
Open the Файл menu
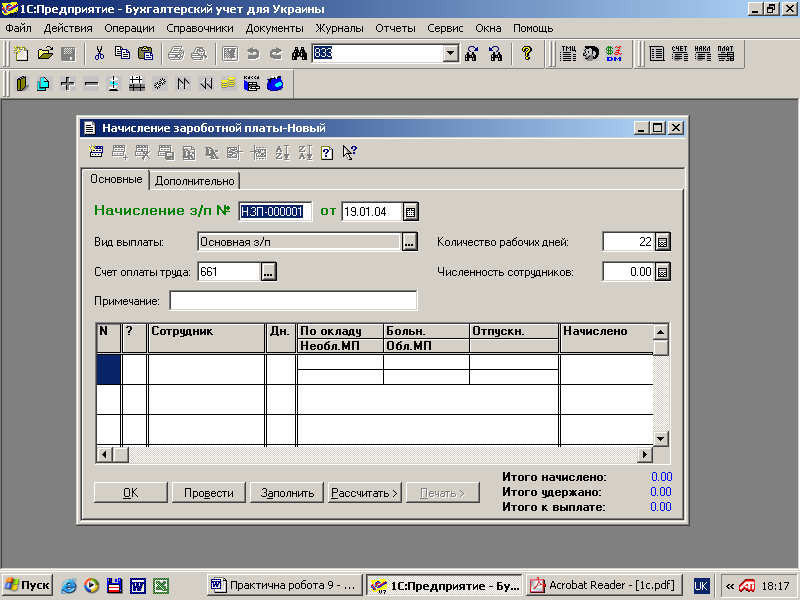click(x=18, y=29)
